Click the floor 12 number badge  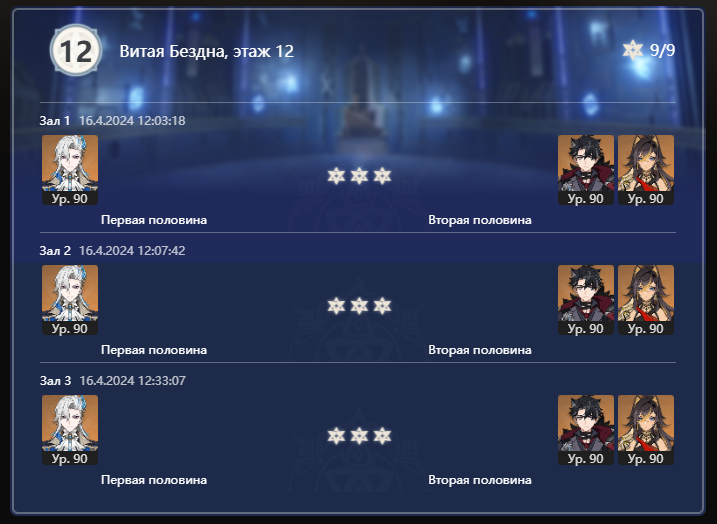(75, 50)
